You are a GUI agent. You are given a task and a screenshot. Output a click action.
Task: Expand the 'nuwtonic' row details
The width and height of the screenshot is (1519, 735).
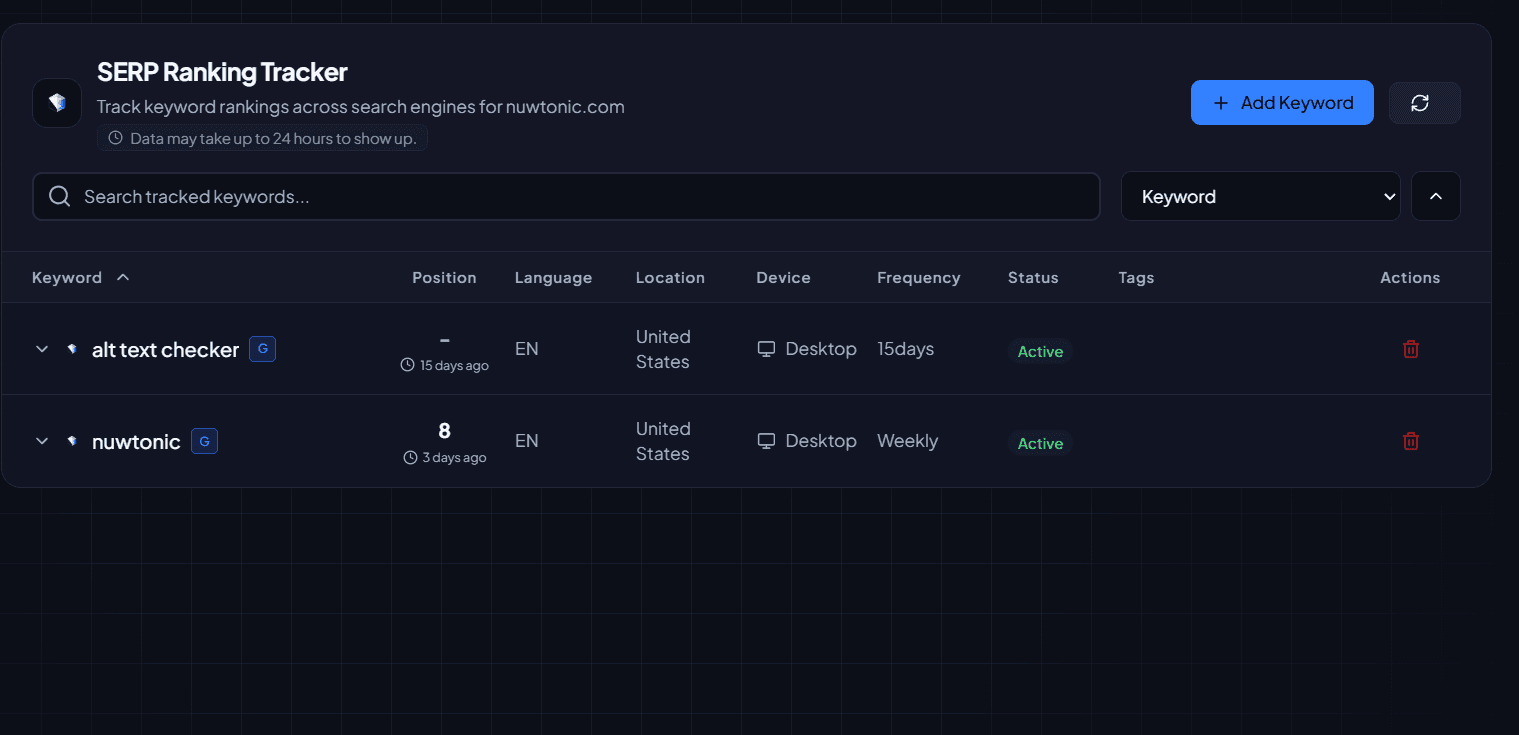click(42, 440)
